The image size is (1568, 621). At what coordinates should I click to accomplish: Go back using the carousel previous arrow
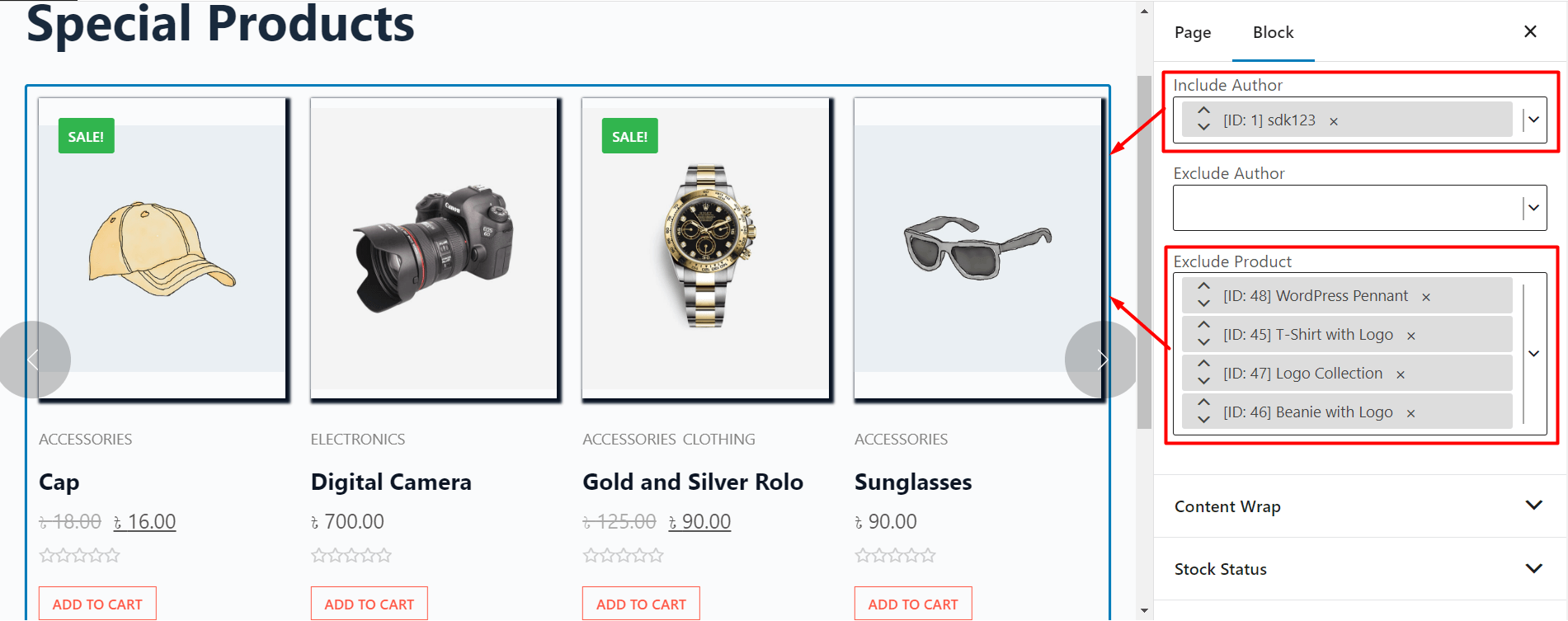(x=35, y=359)
